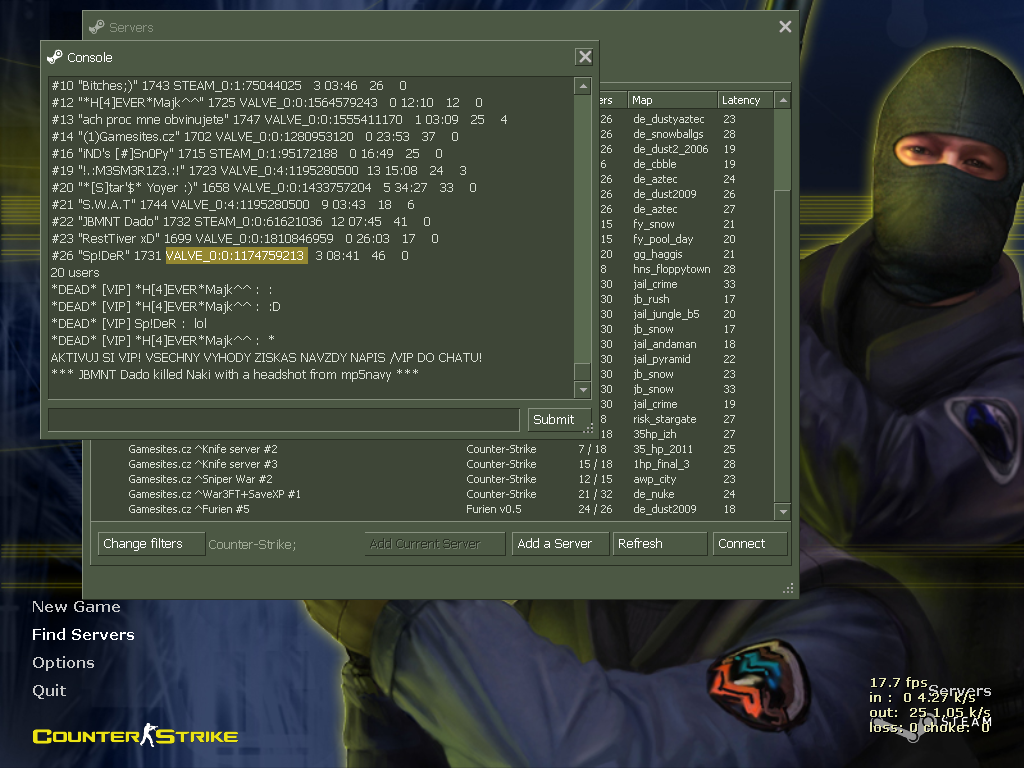The image size is (1024, 768).
Task: Click the Counter-Strike logo
Action: [135, 736]
